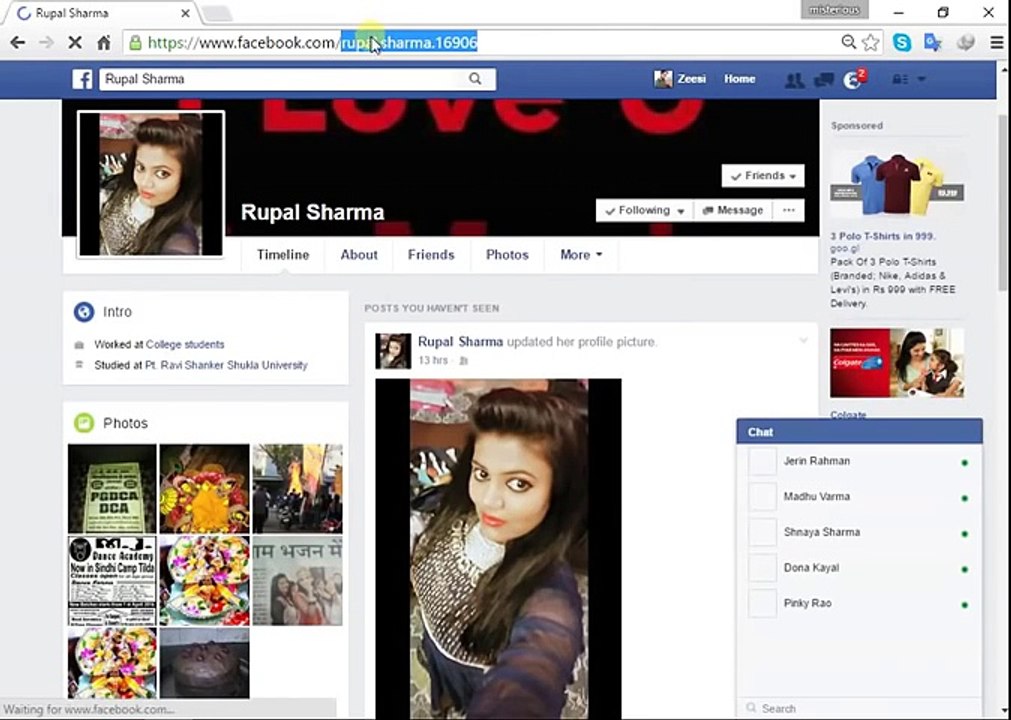The width and height of the screenshot is (1011, 720).
Task: Open the friend requests icon
Action: pos(795,80)
